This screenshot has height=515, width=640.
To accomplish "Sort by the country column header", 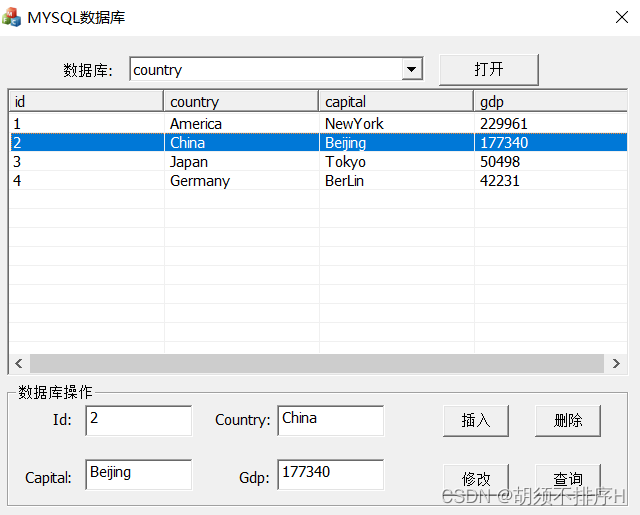I will 241,102.
